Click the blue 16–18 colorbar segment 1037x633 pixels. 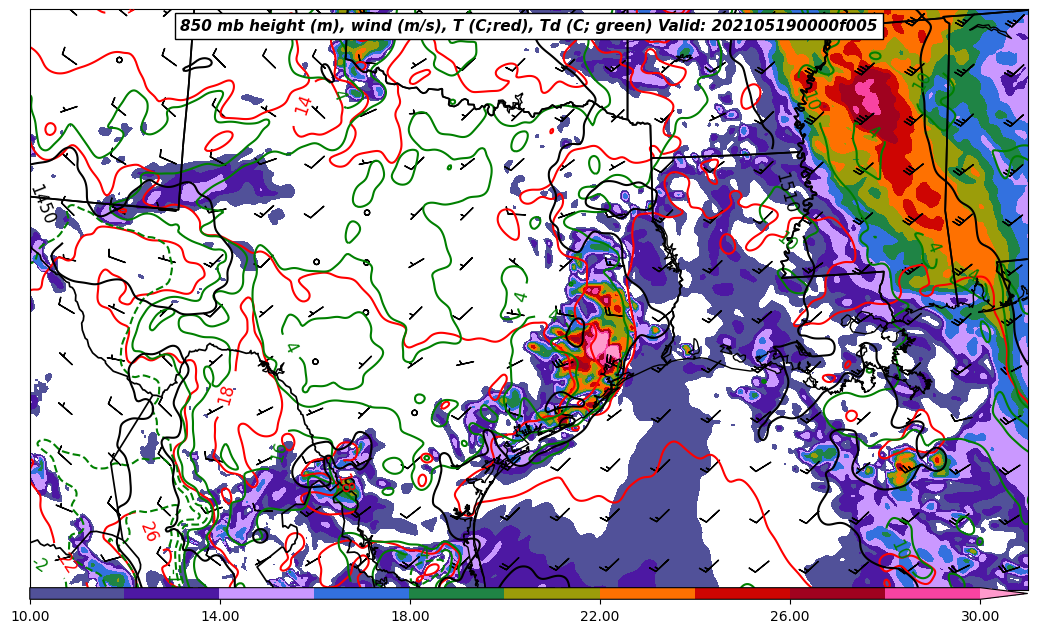coord(362,593)
